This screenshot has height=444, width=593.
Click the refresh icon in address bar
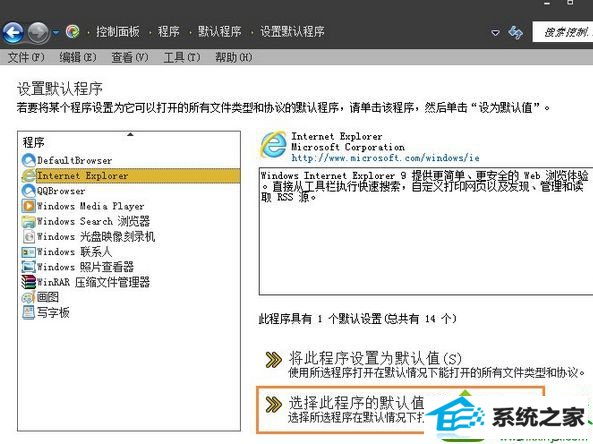515,33
